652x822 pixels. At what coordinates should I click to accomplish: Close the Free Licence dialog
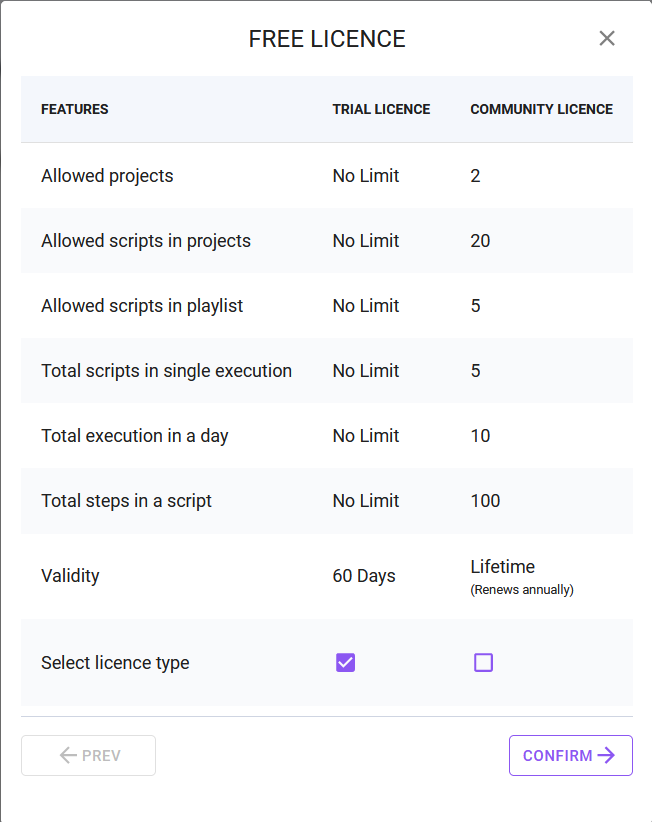click(607, 39)
